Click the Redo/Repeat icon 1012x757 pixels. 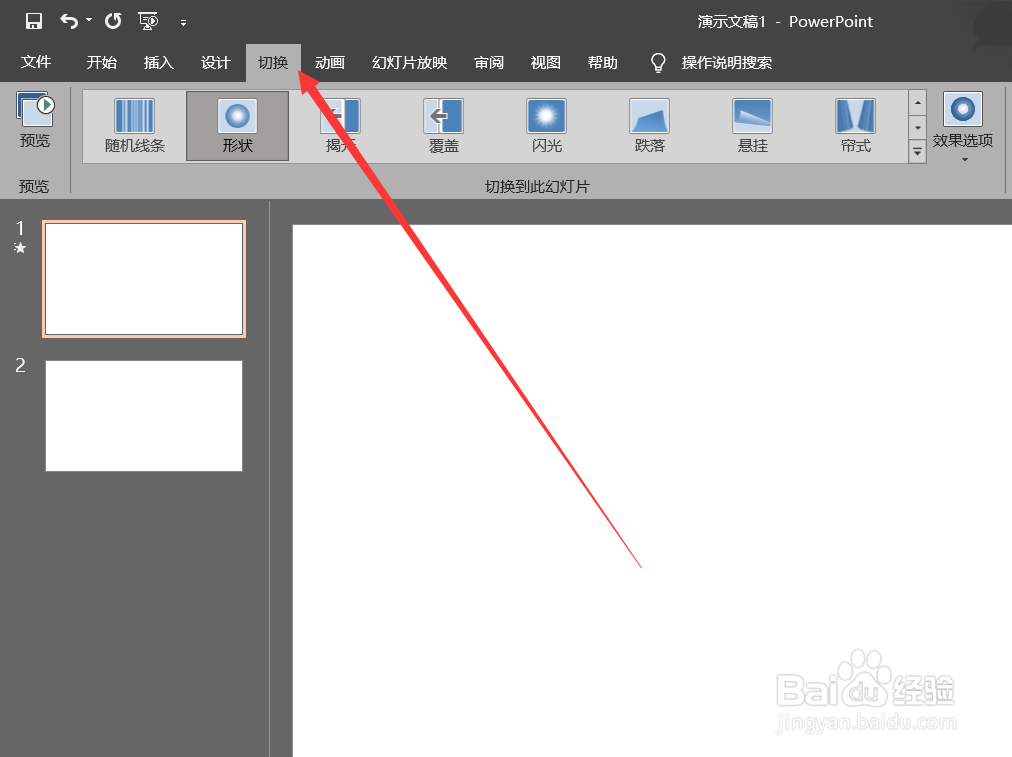(x=113, y=21)
